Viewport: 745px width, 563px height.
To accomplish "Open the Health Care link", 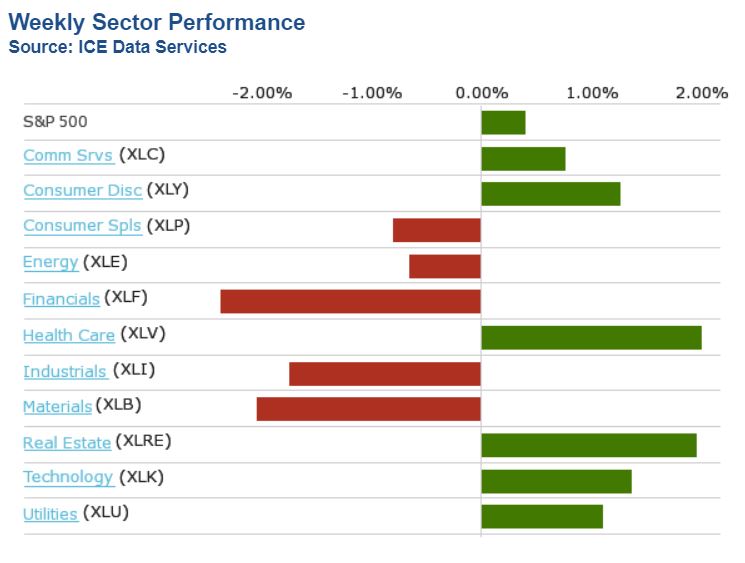I will click(x=68, y=335).
